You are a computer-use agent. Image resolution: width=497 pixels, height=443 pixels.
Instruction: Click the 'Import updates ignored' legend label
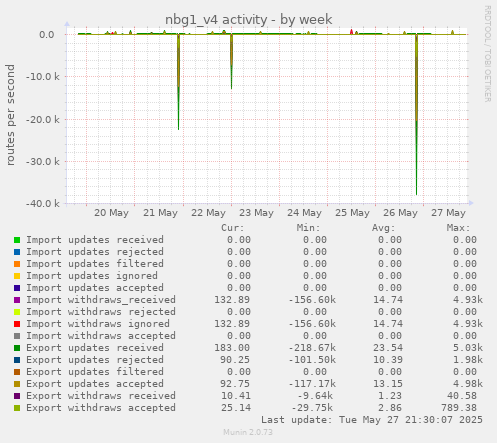[92, 276]
